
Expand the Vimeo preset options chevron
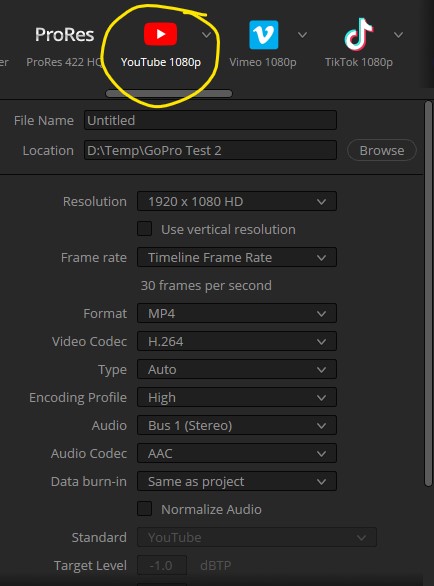click(x=302, y=35)
